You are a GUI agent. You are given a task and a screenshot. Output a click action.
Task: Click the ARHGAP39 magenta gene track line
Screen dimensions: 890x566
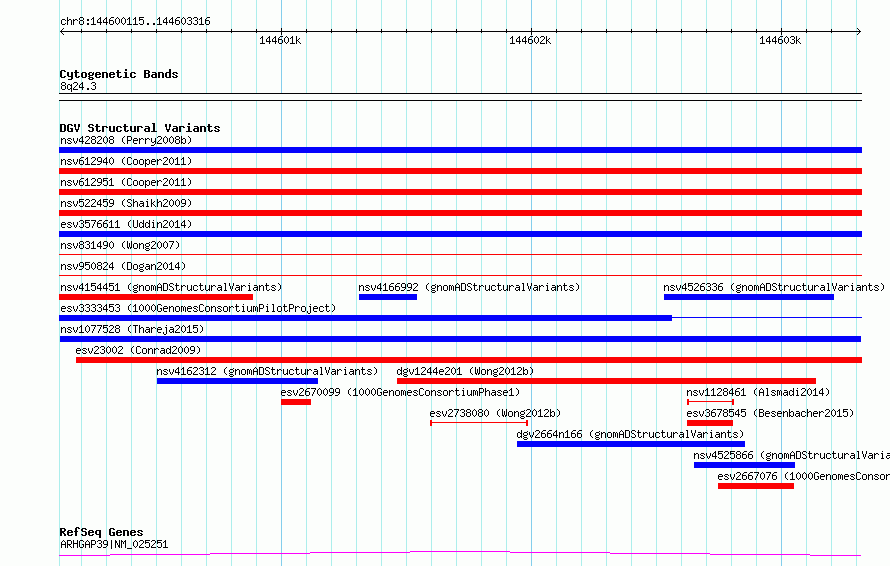coord(460,553)
